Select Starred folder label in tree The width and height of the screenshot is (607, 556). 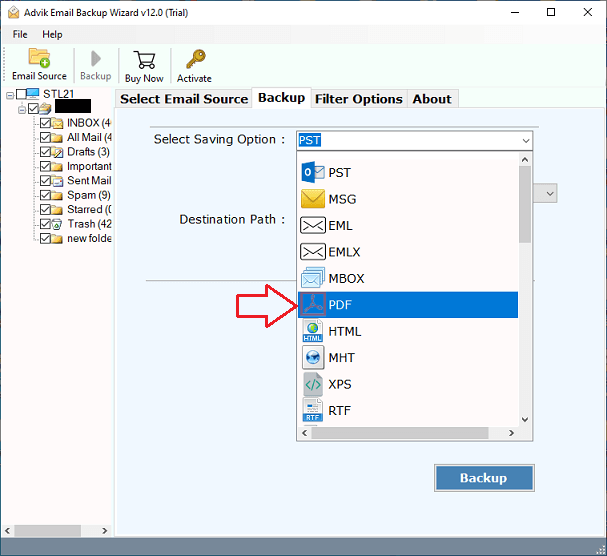[x=89, y=209]
